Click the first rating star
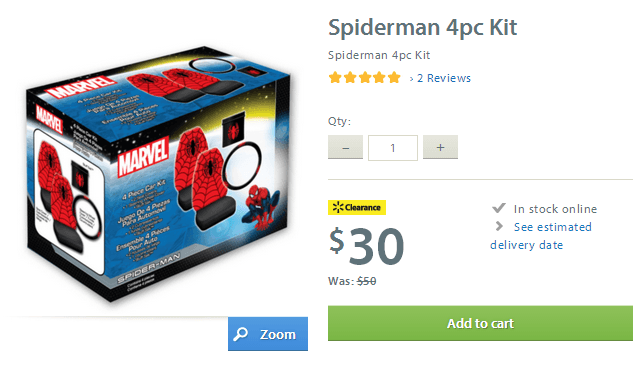Image resolution: width=640 pixels, height=365 pixels. [335, 78]
